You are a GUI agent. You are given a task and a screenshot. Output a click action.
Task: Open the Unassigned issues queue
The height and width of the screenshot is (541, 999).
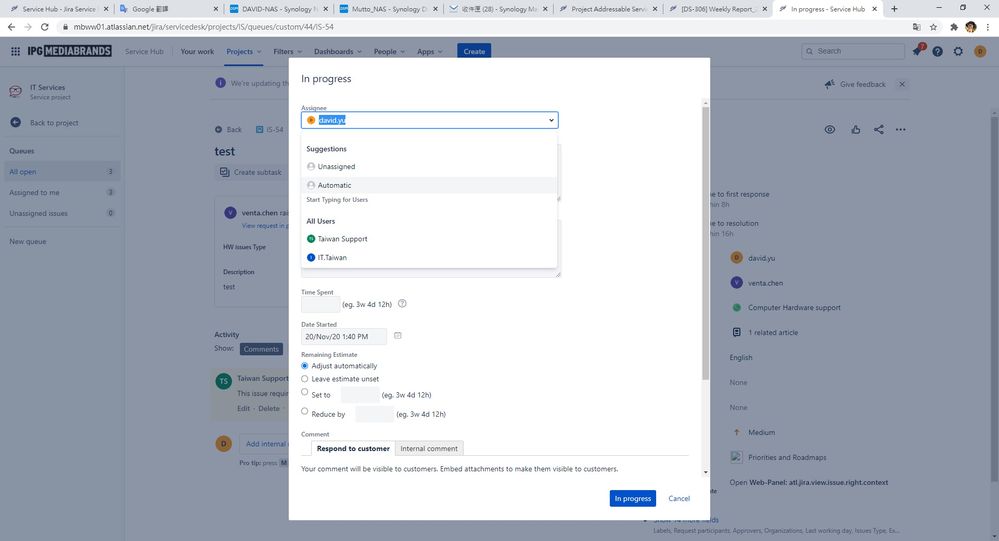click(61, 213)
